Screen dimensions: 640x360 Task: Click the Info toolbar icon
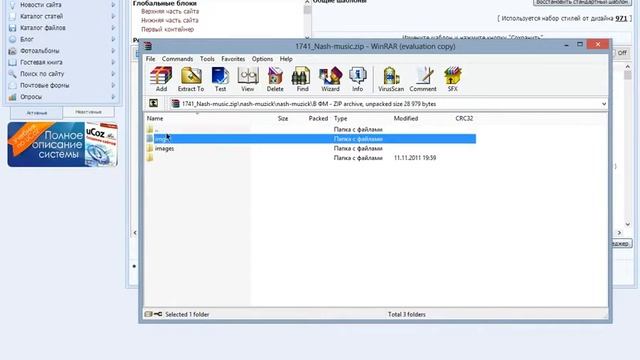358,79
